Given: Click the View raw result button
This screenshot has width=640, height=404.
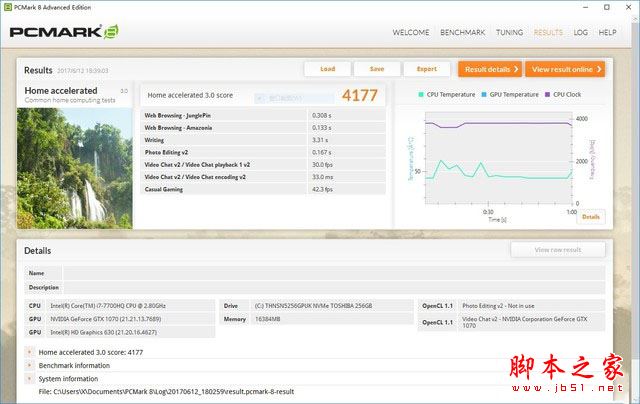Looking at the screenshot, I should [x=558, y=250].
